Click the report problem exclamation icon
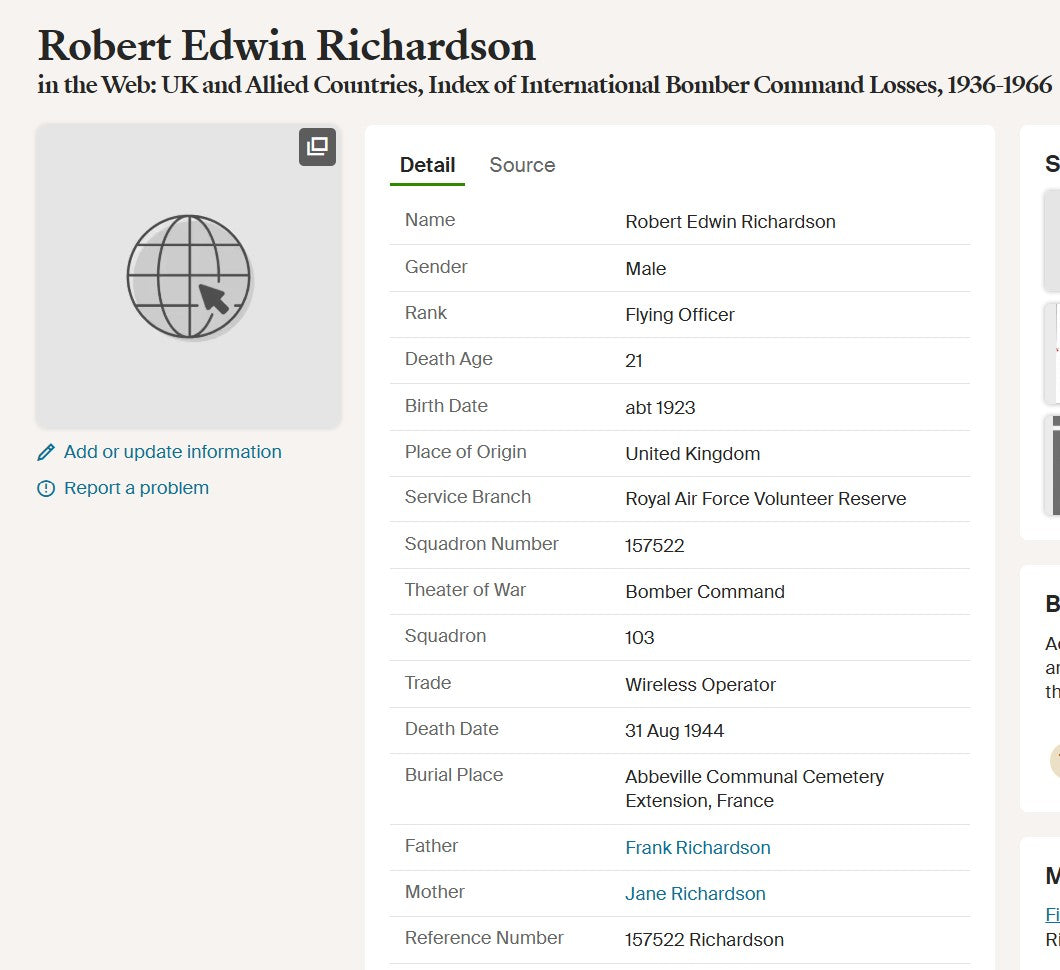1060x970 pixels. pyautogui.click(x=46, y=489)
